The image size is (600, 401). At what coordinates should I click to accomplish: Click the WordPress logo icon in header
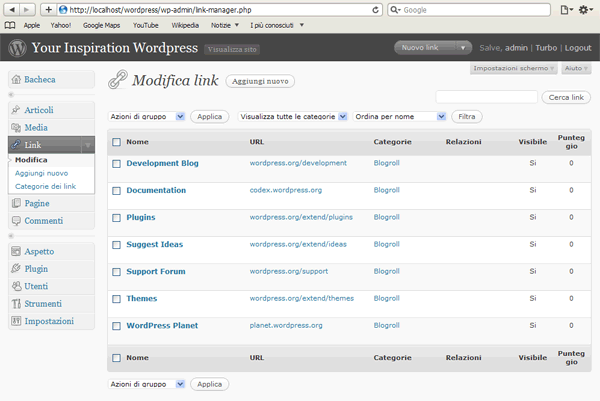[x=18, y=48]
